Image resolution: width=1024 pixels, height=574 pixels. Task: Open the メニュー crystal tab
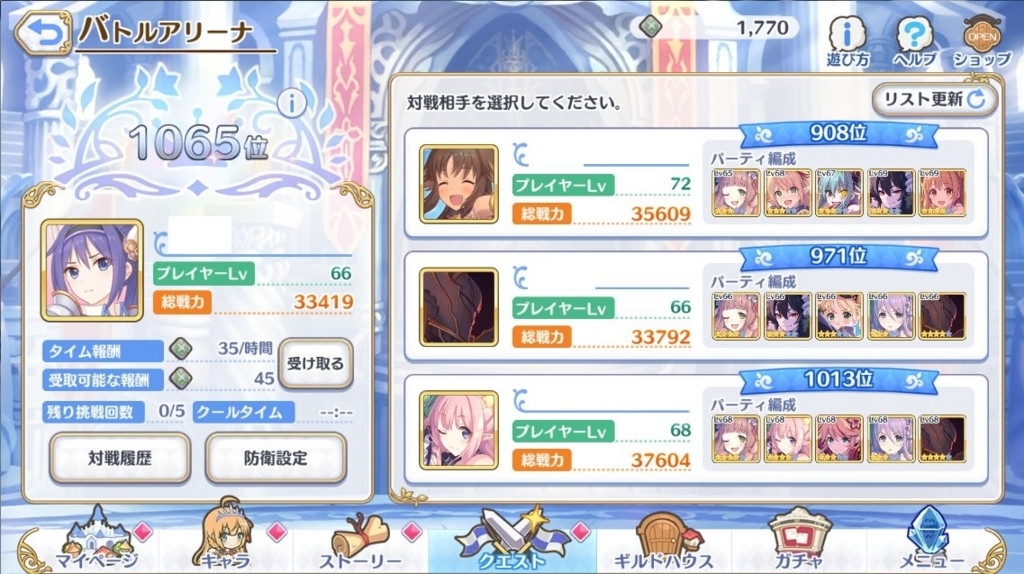tap(930, 539)
